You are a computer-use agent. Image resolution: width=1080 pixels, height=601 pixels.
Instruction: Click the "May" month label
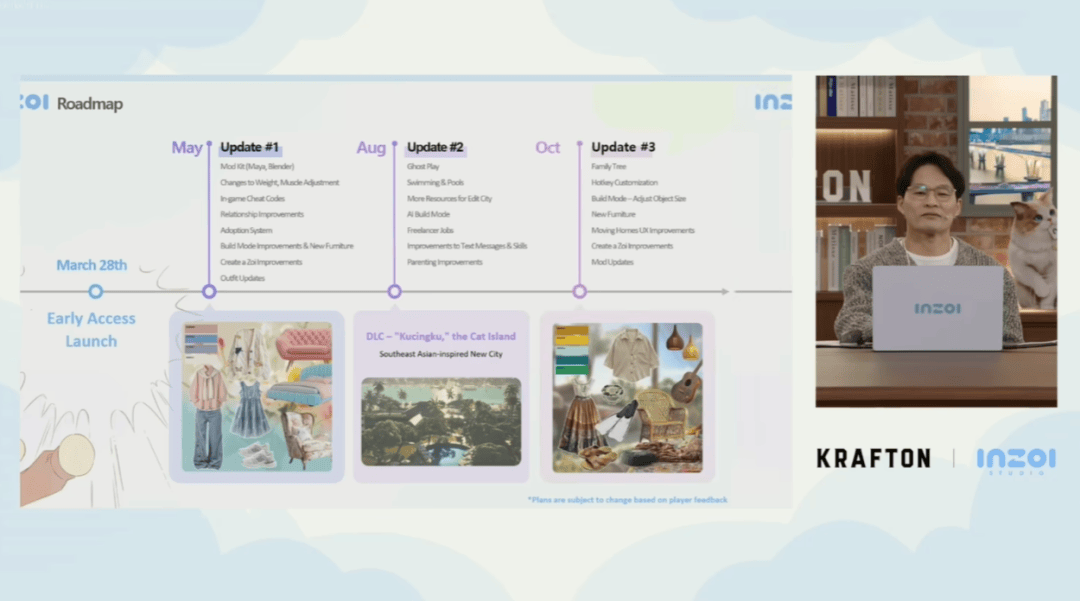click(x=187, y=147)
